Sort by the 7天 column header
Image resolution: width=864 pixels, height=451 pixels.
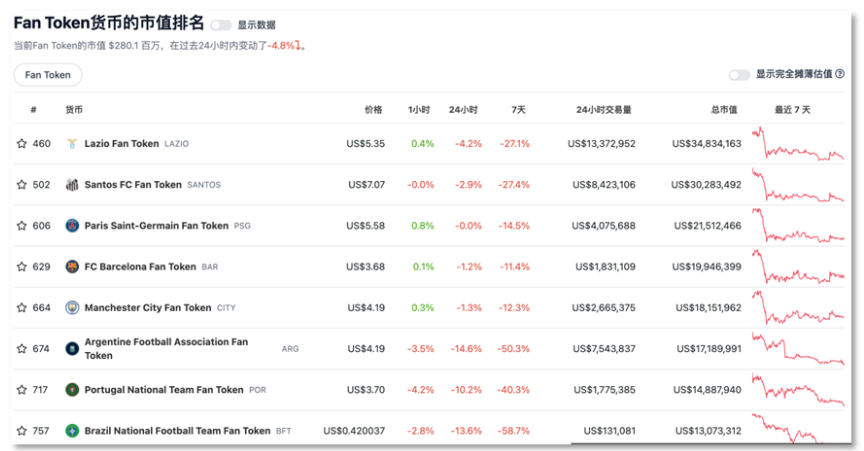[518, 110]
